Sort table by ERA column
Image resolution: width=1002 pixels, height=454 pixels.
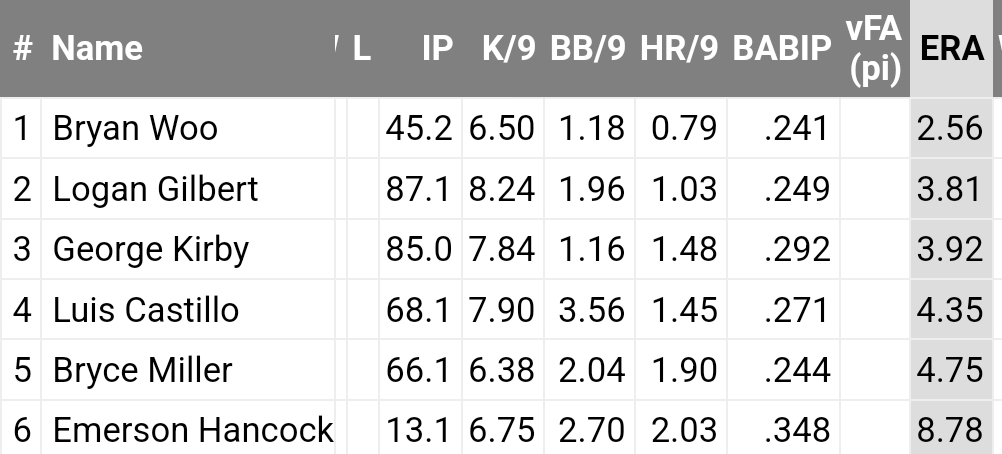click(951, 49)
